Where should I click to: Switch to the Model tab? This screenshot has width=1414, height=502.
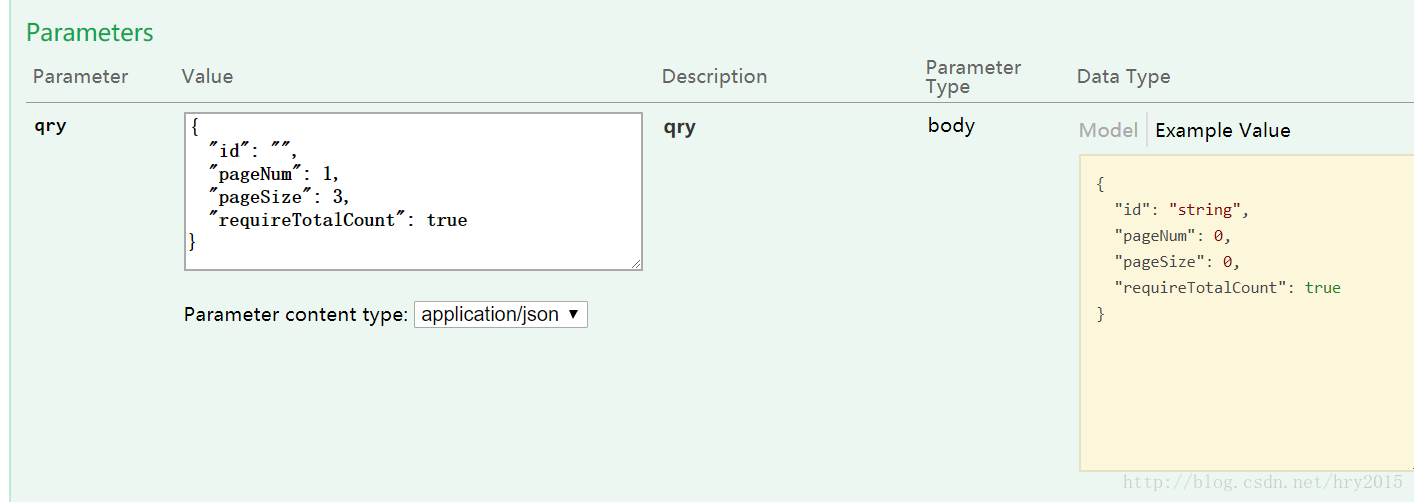tap(1108, 130)
